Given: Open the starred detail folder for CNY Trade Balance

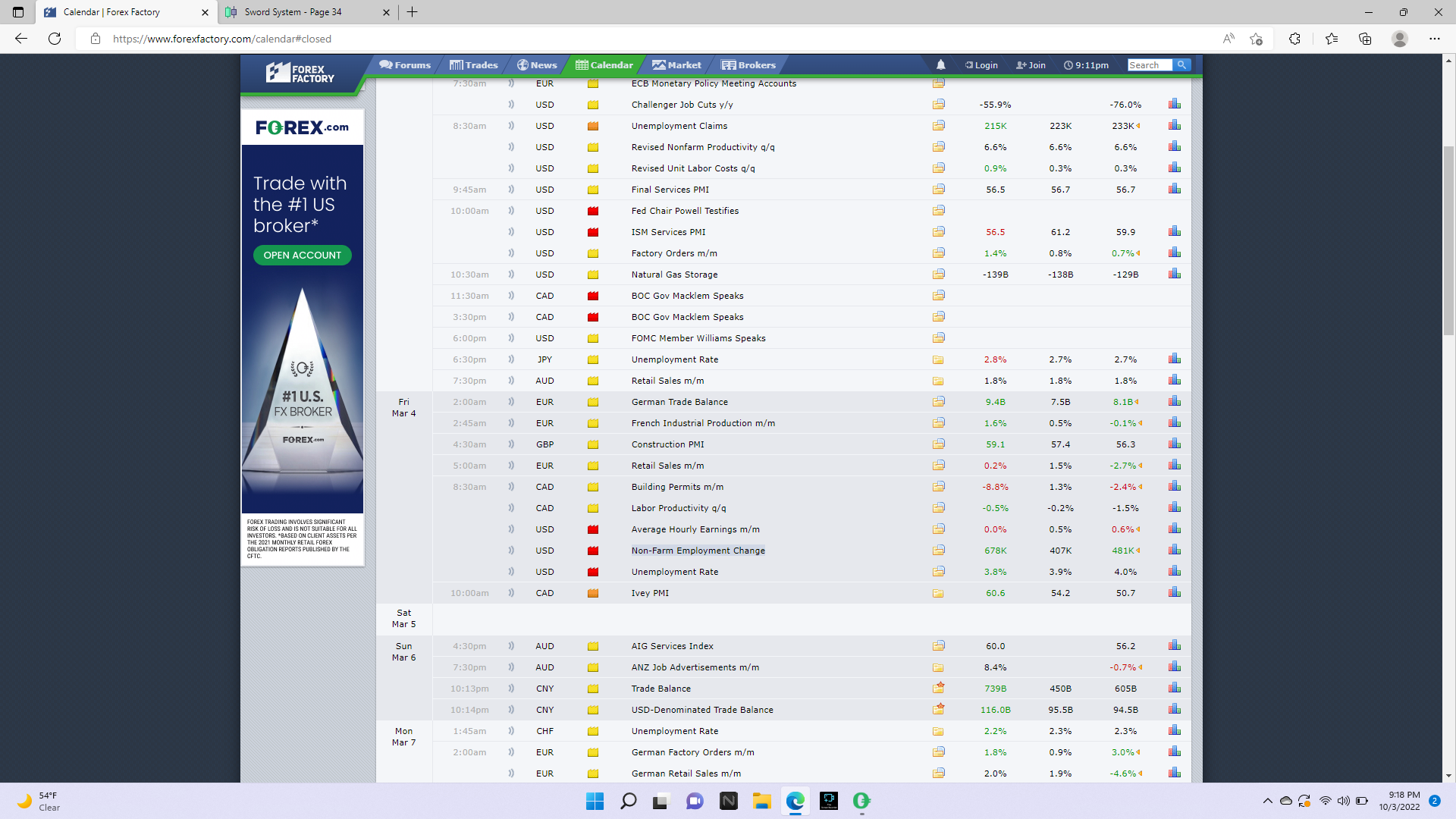Looking at the screenshot, I should (x=938, y=688).
